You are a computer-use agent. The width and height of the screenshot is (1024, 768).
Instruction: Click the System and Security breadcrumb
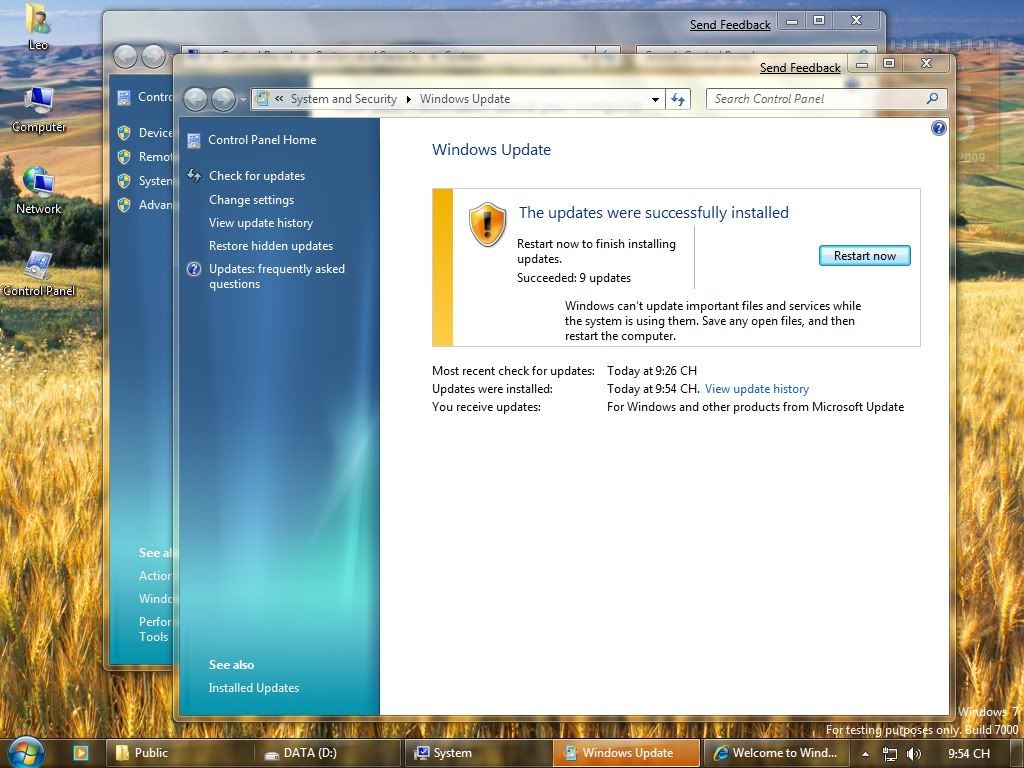click(x=344, y=99)
